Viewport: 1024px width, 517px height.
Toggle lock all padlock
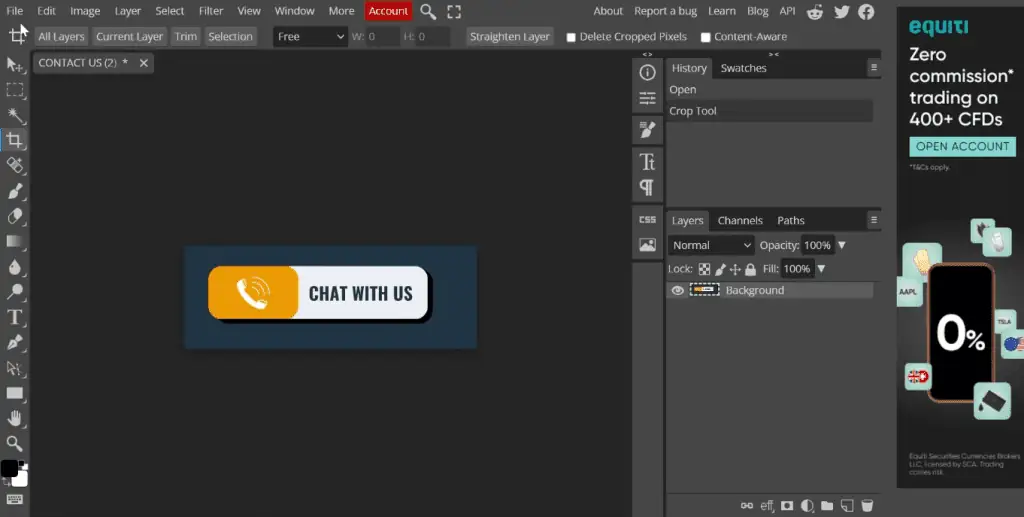(x=750, y=269)
